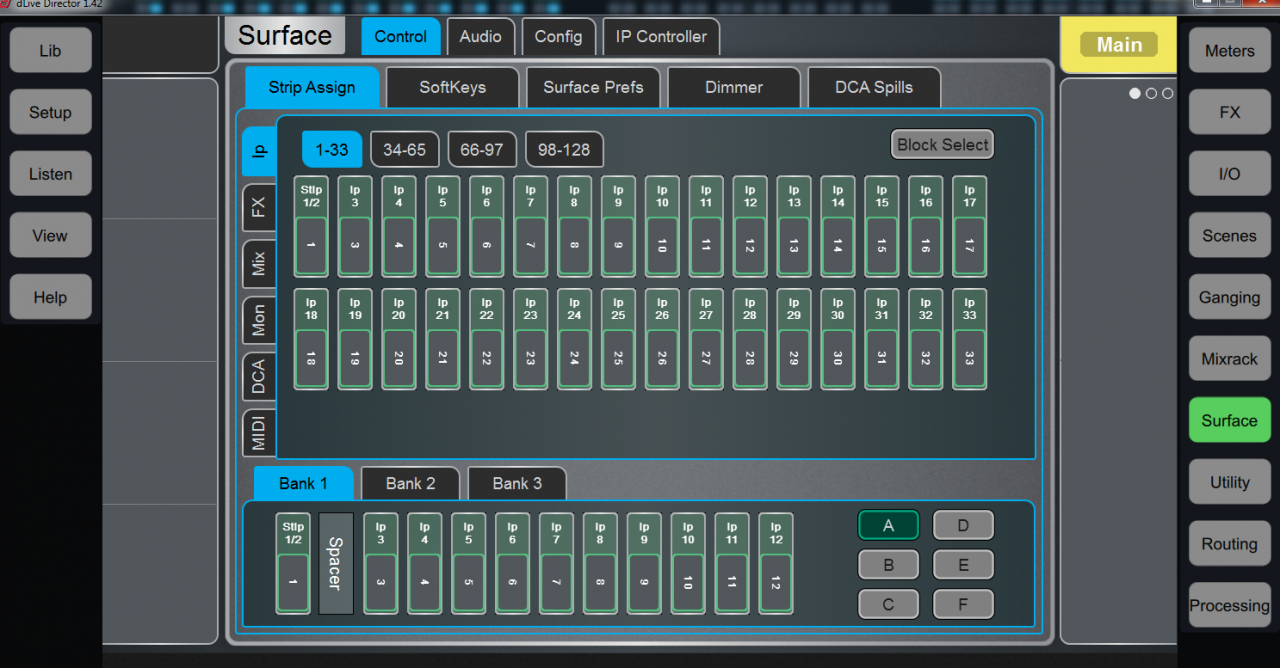This screenshot has height=668, width=1280.
Task: Select layer A
Action: coord(888,525)
